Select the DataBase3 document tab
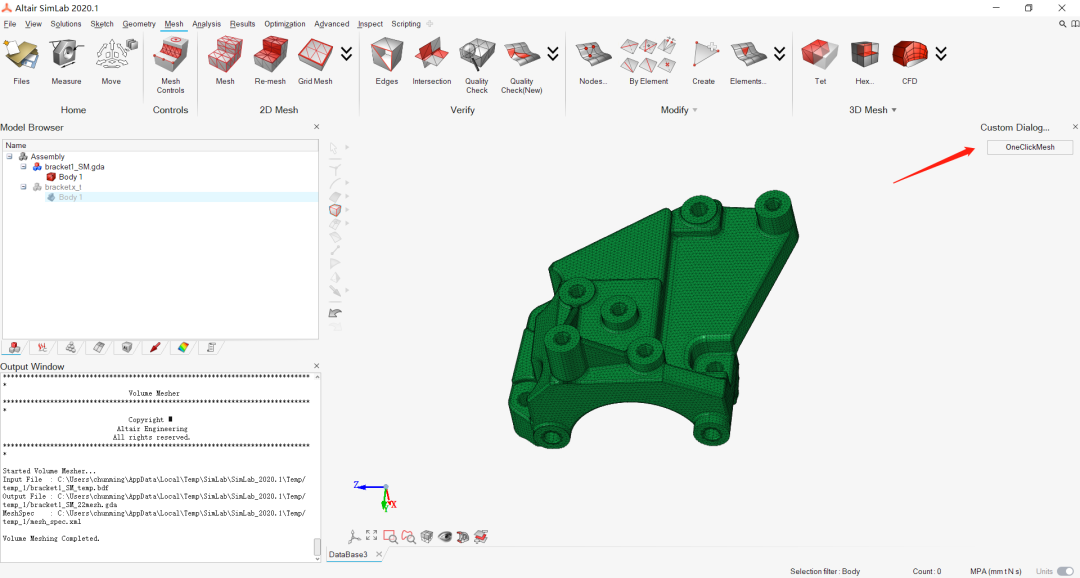Viewport: 1080px width, 578px height. coord(349,555)
